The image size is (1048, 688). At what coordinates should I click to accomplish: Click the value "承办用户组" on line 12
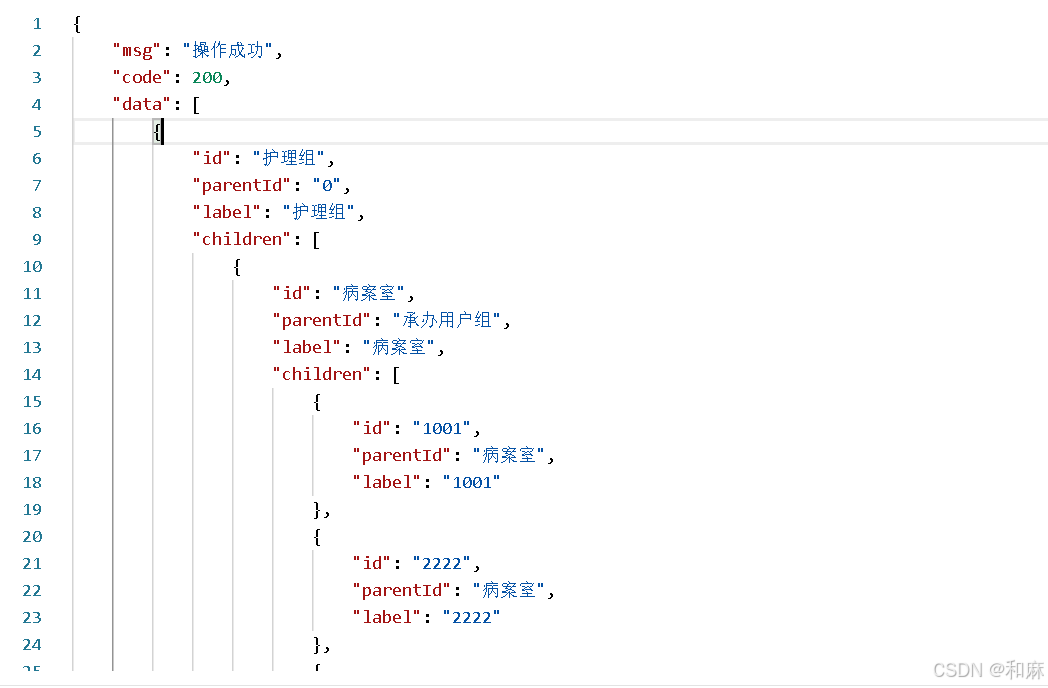pyautogui.click(x=446, y=320)
